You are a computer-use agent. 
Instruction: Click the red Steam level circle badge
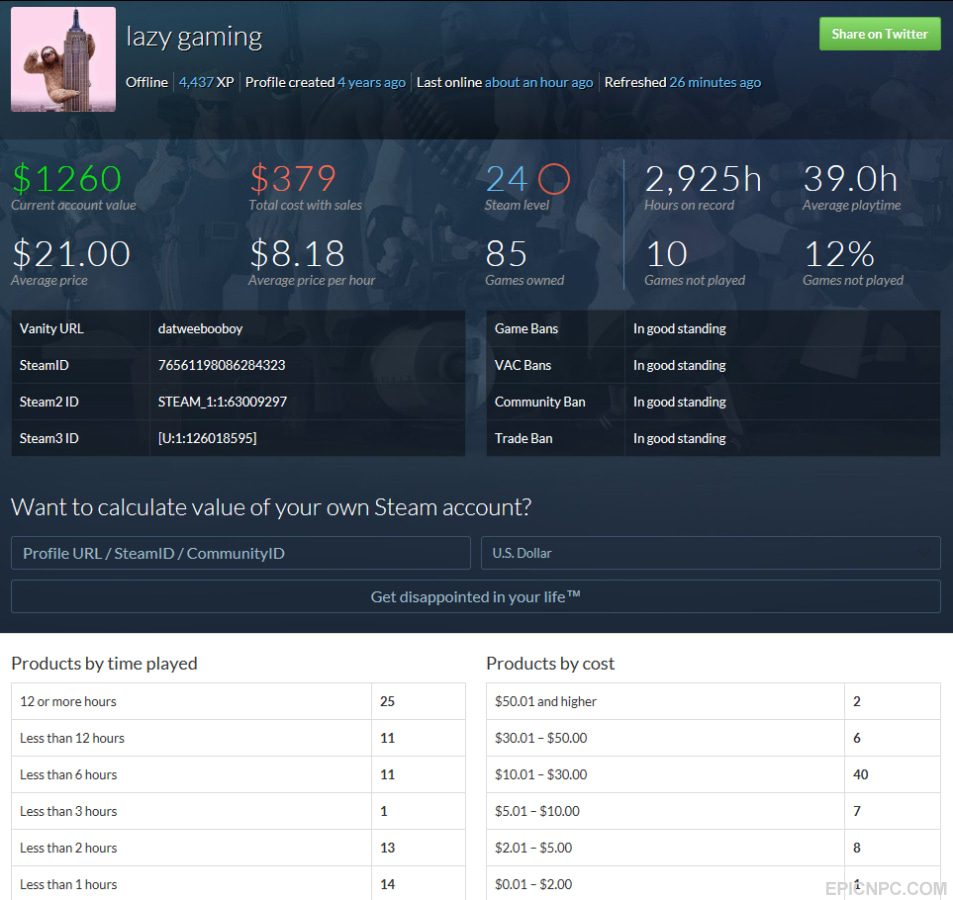coord(554,179)
